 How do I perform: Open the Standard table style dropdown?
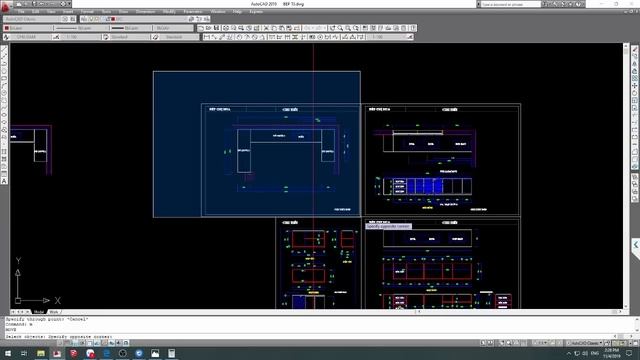(x=131, y=37)
